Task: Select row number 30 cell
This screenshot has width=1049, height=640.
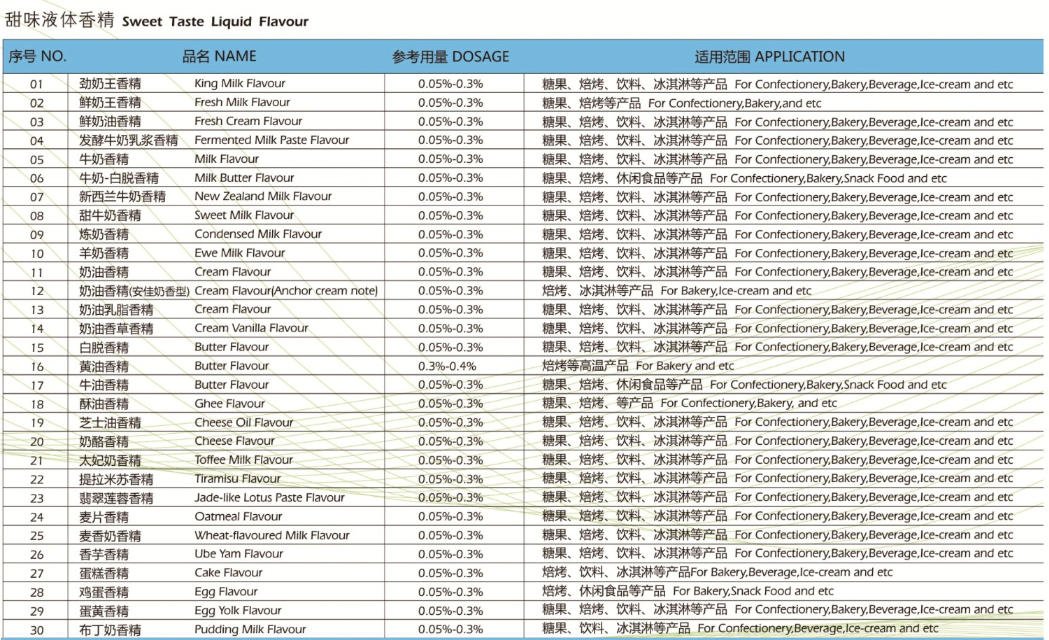Action: pyautogui.click(x=37, y=630)
